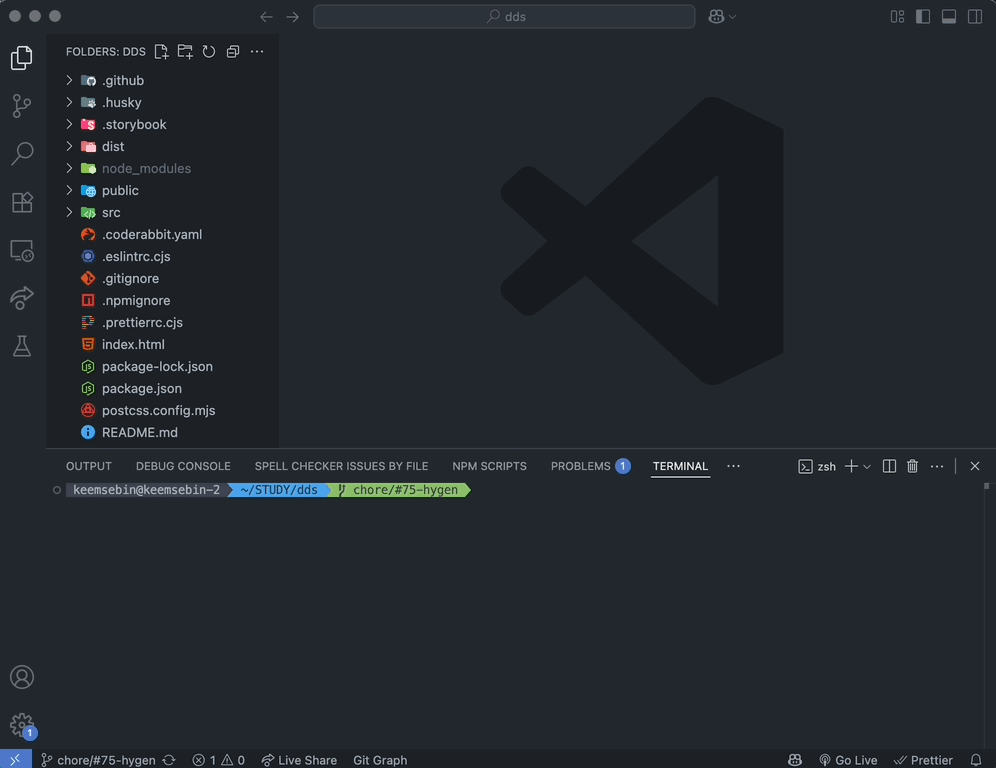The width and height of the screenshot is (996, 768).
Task: Toggle the bottom panel visibility
Action: (949, 17)
